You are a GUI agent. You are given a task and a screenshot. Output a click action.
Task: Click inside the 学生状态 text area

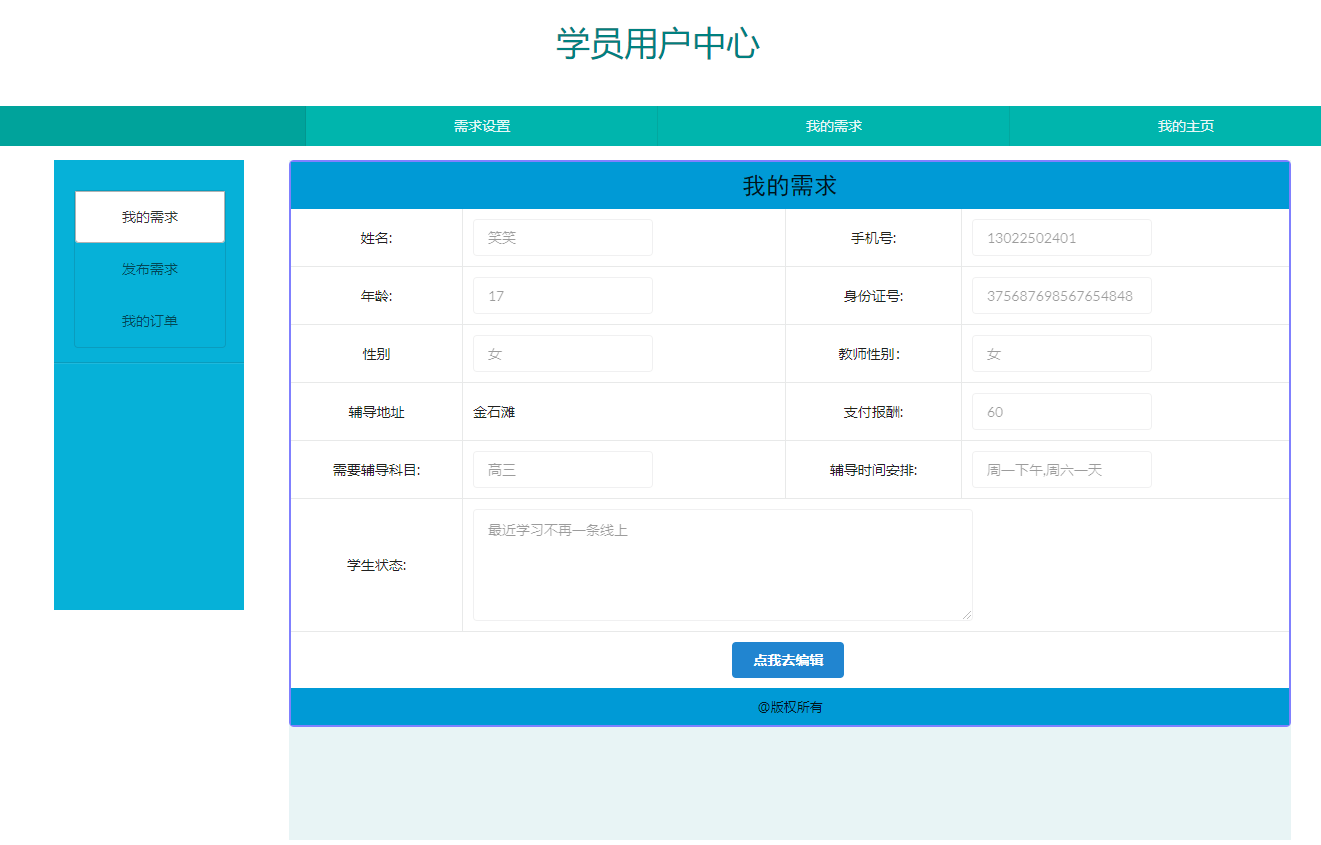click(722, 563)
